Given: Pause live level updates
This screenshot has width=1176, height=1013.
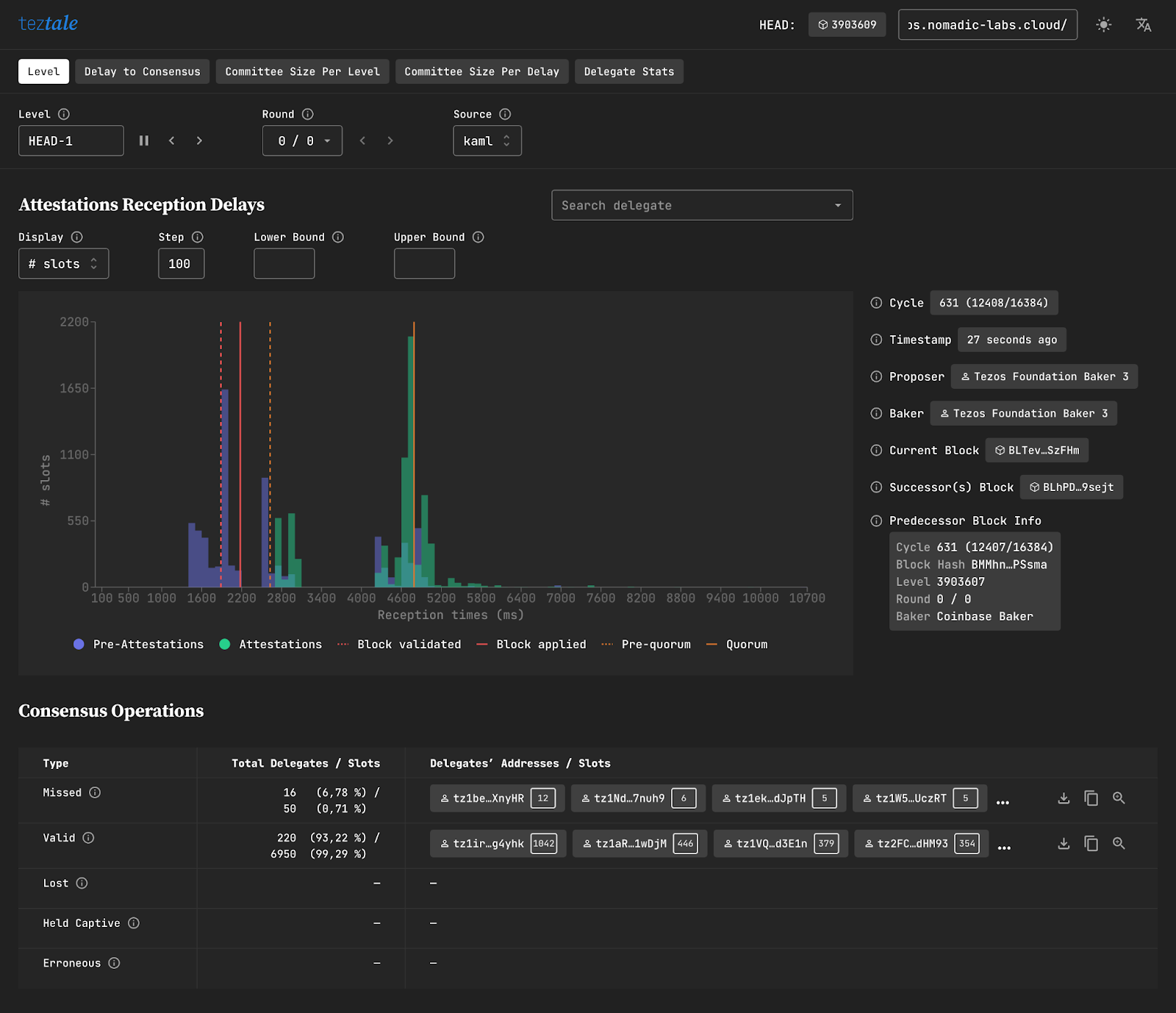Looking at the screenshot, I should point(144,140).
